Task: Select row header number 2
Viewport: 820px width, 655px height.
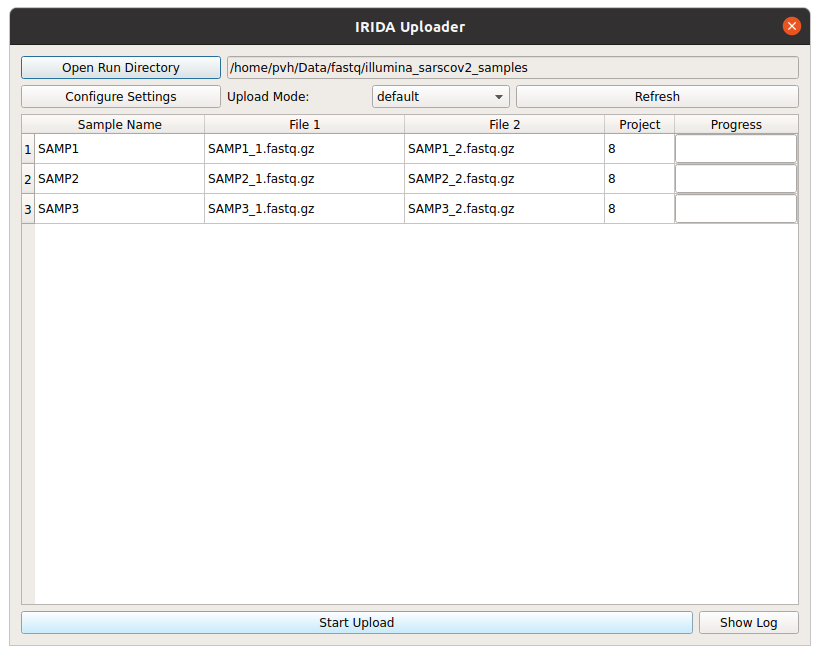Action: 28,179
